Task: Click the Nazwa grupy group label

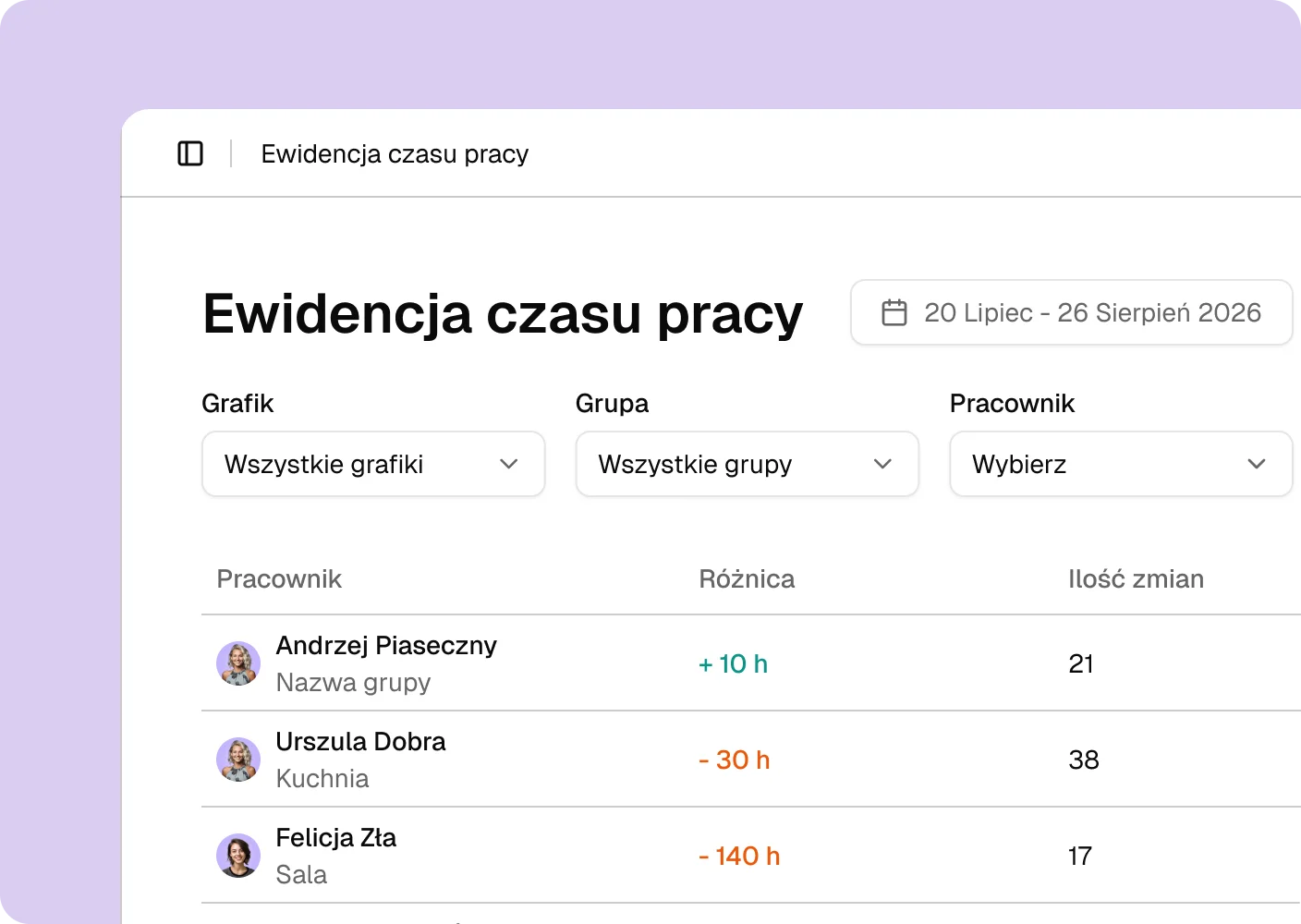Action: [x=353, y=682]
